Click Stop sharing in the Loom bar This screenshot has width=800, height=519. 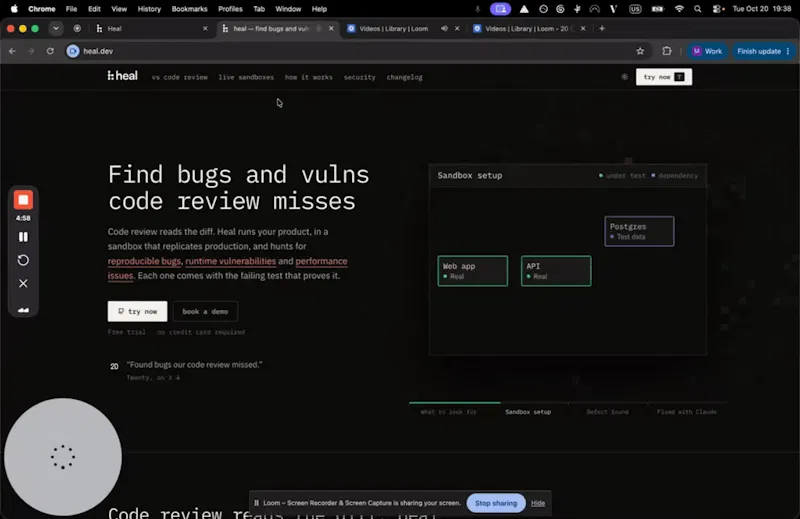pyautogui.click(x=496, y=503)
